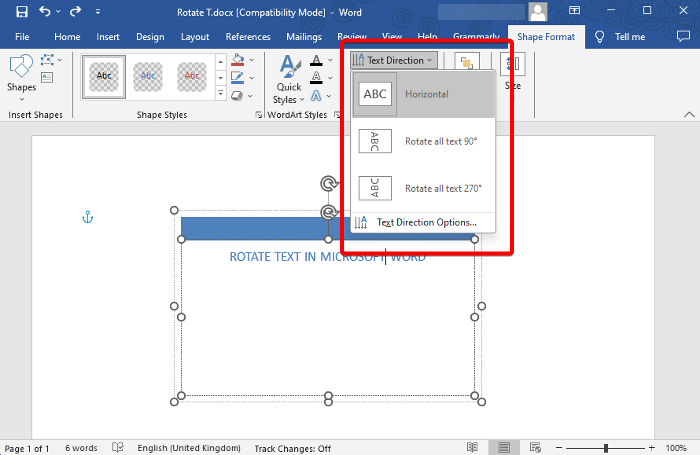Open the Shape Fill dropdown arrow
This screenshot has height=455, width=700.
[252, 60]
